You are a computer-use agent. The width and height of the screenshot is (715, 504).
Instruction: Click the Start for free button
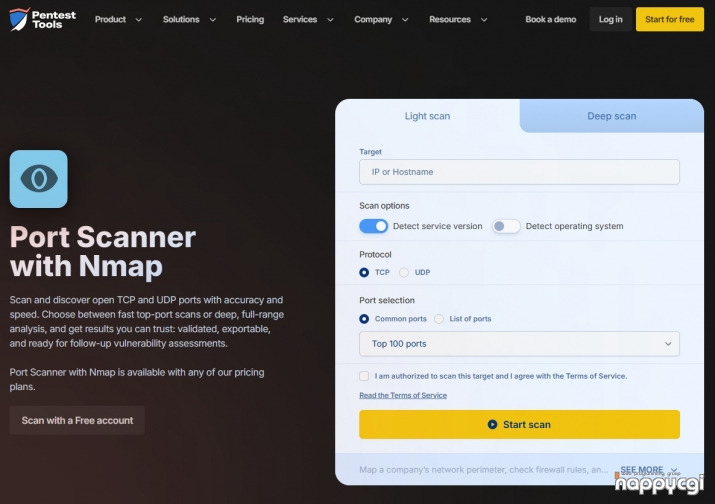pyautogui.click(x=669, y=19)
